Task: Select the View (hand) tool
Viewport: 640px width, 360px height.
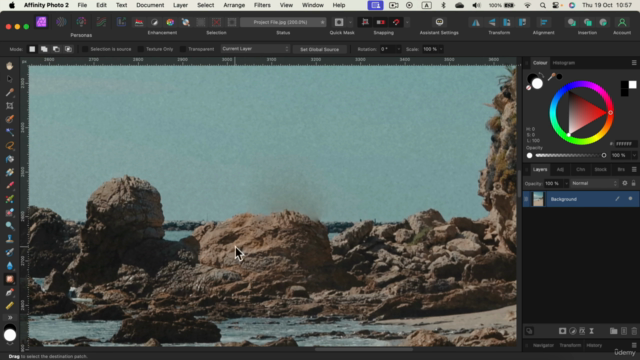Action: pyautogui.click(x=10, y=66)
